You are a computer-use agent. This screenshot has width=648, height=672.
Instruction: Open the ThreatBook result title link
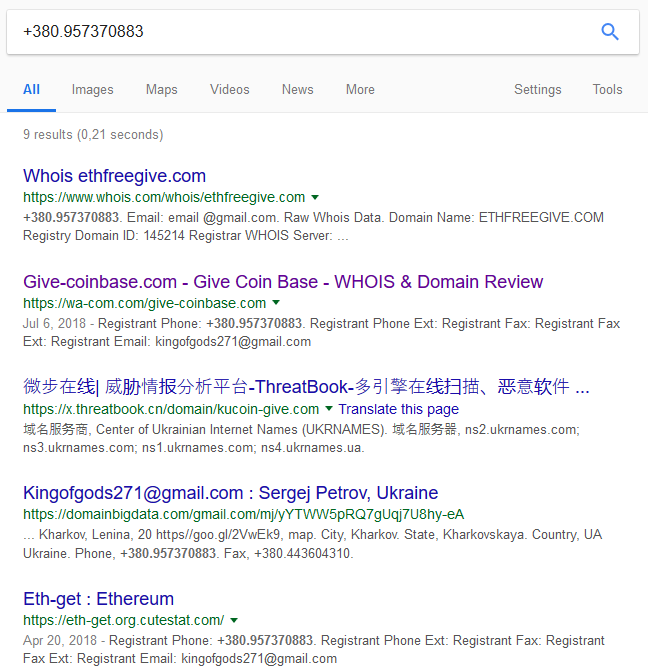point(306,387)
